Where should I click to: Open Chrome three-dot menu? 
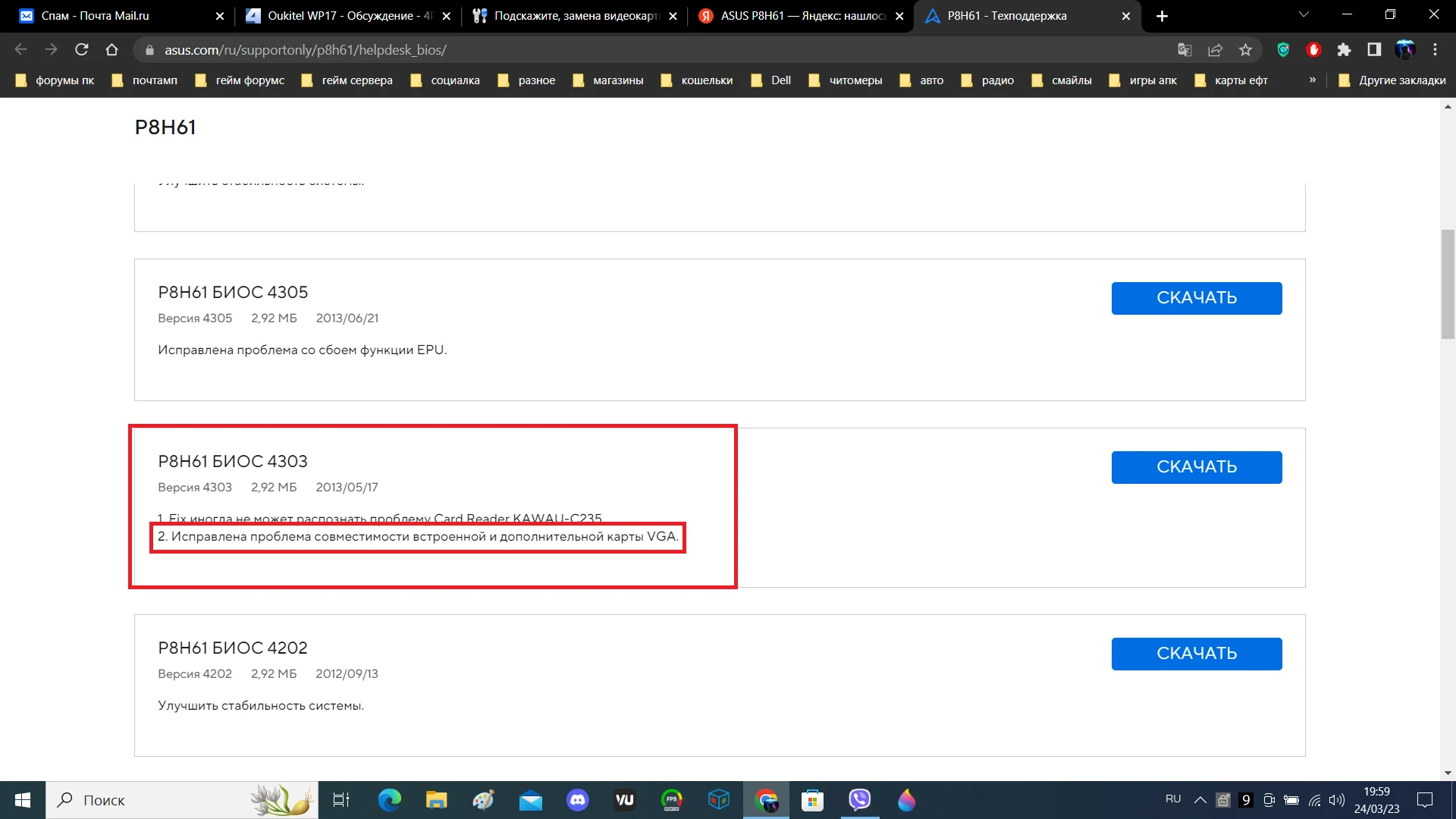(1435, 50)
